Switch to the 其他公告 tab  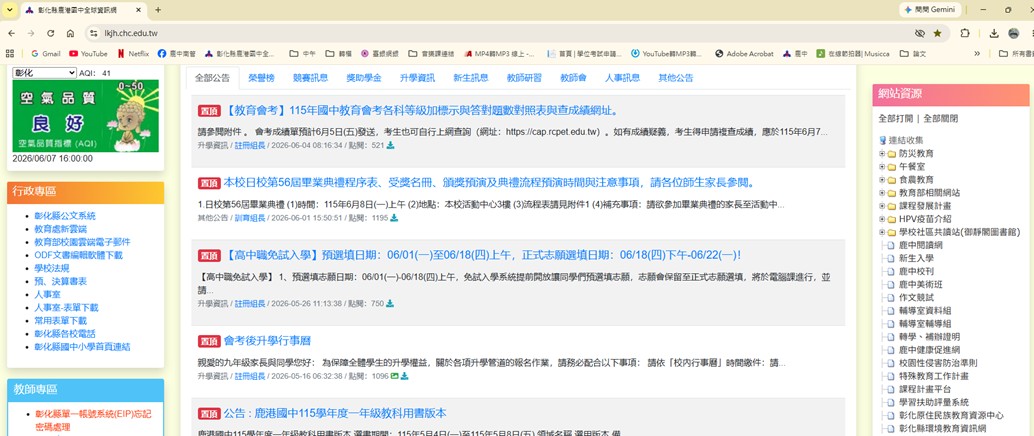click(676, 78)
